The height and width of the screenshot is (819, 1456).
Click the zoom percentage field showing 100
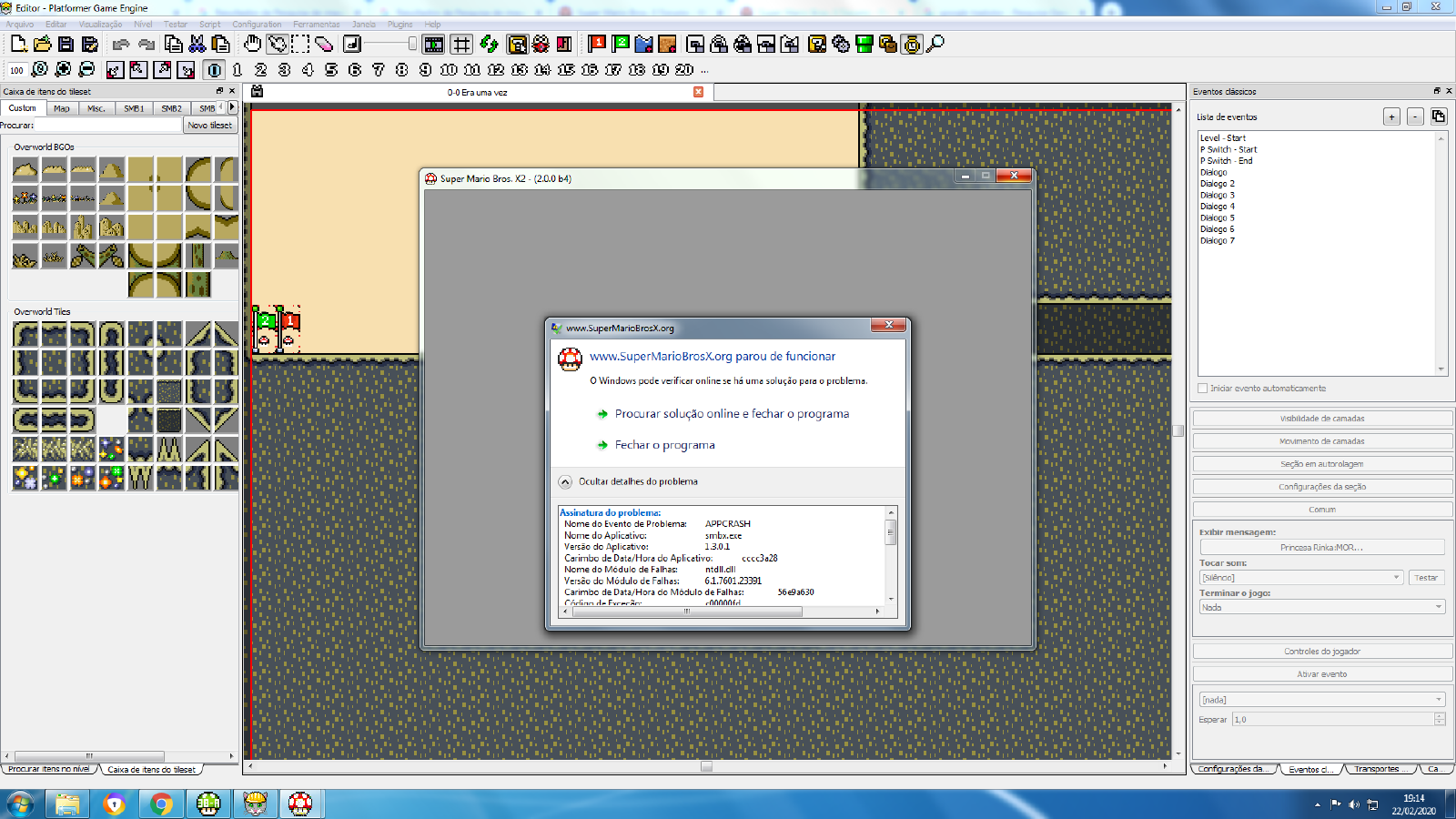tap(16, 69)
